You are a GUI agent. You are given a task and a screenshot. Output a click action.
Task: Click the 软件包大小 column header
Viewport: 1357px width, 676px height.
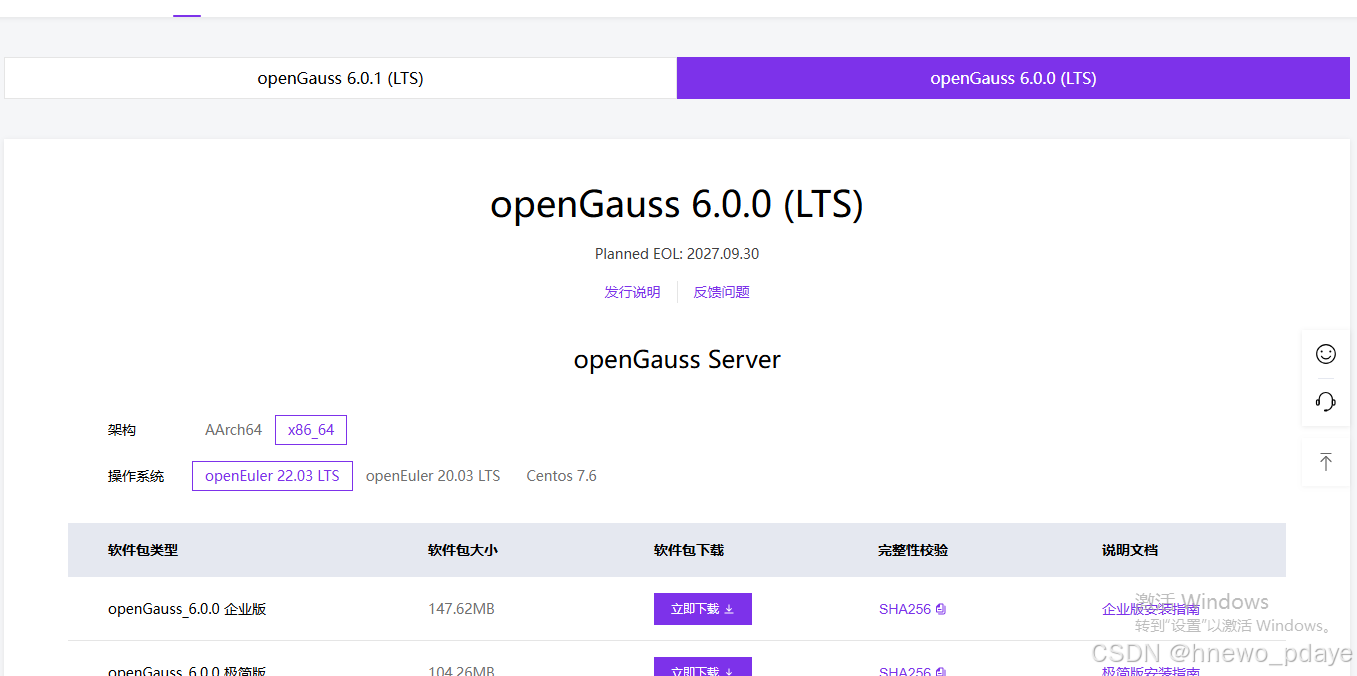point(463,550)
